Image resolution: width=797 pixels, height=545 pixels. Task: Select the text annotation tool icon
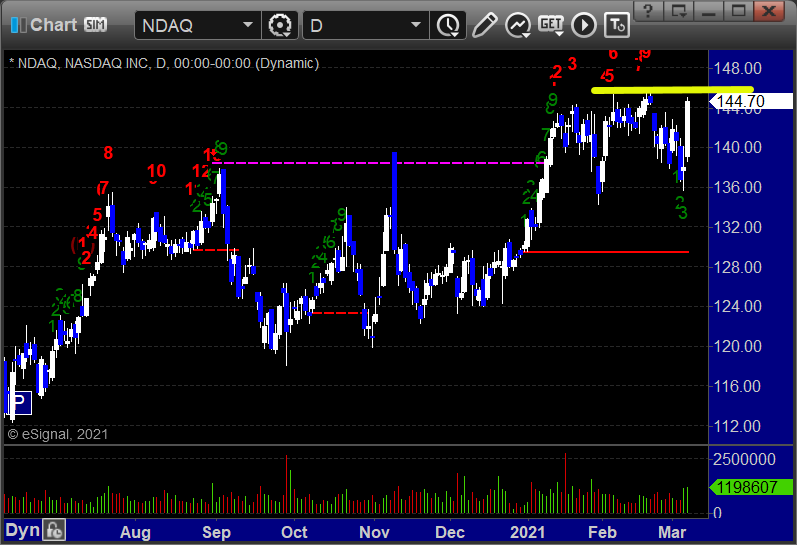tap(617, 25)
